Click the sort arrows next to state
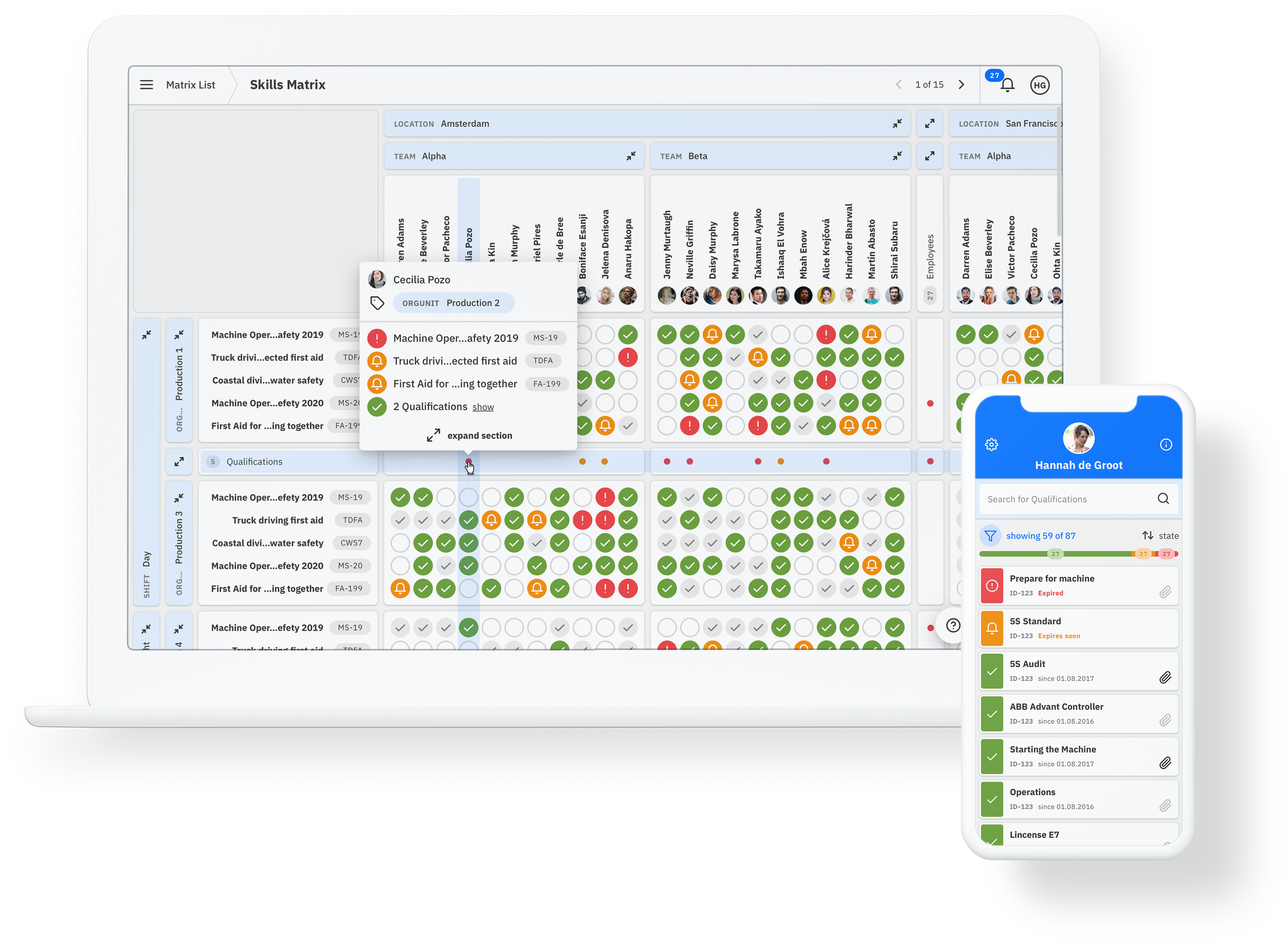 (1147, 535)
